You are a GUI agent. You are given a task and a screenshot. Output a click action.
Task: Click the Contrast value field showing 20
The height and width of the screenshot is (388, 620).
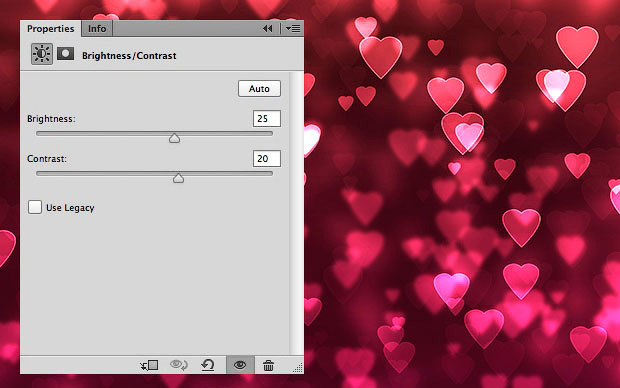pos(267,159)
